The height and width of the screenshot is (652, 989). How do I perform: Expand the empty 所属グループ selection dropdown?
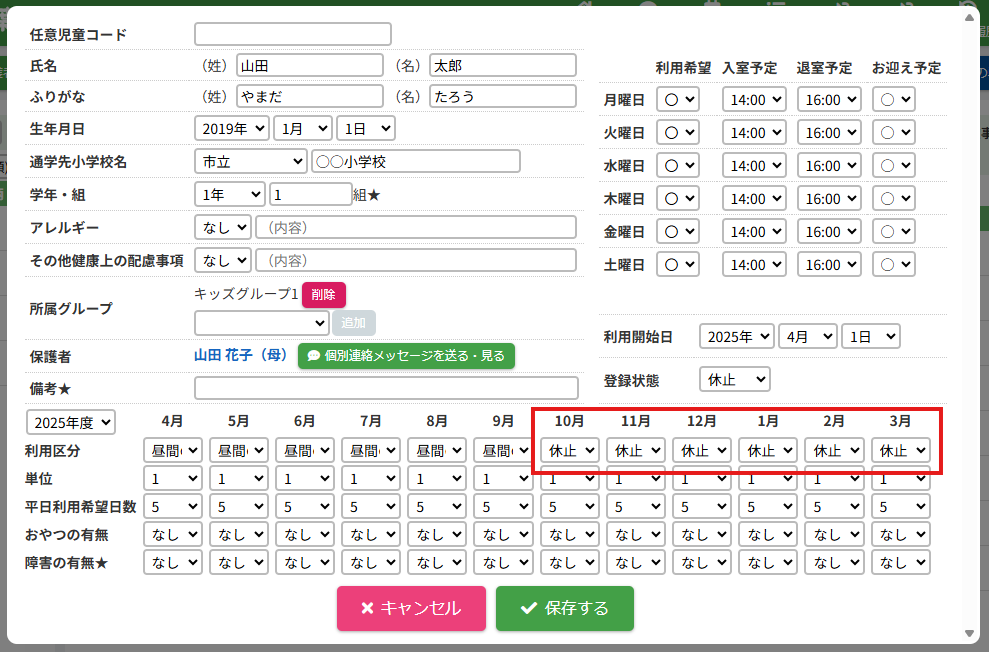[x=261, y=322]
